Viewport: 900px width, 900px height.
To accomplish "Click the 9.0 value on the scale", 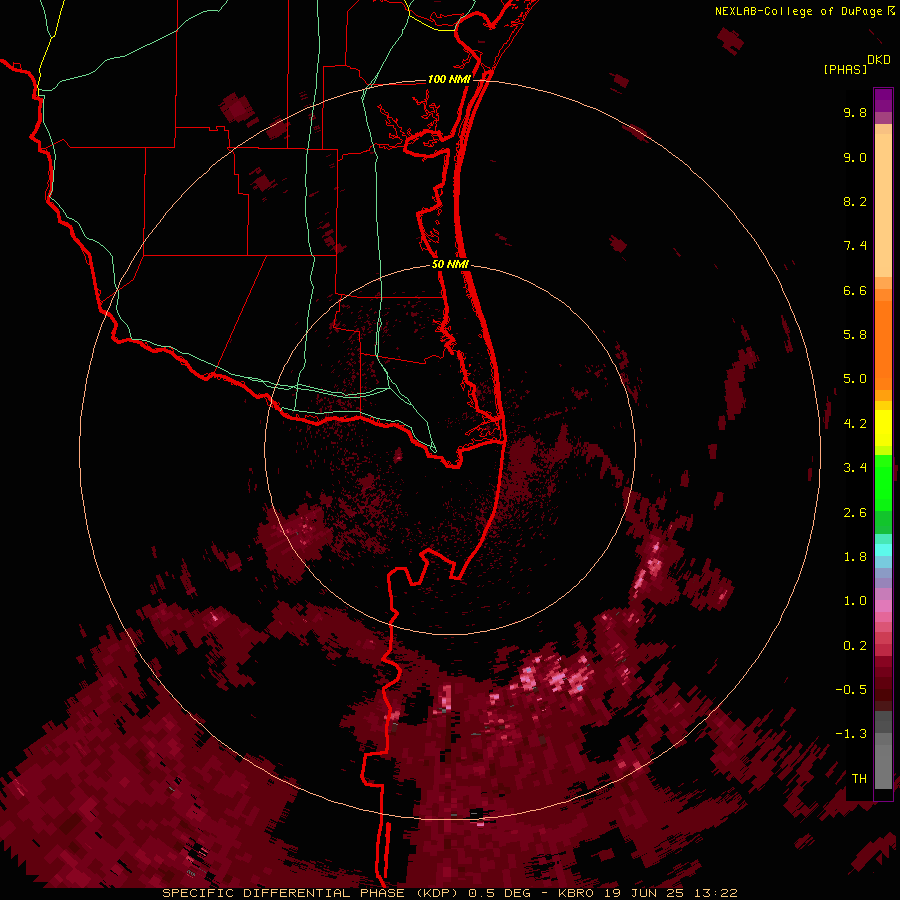I will tap(855, 157).
